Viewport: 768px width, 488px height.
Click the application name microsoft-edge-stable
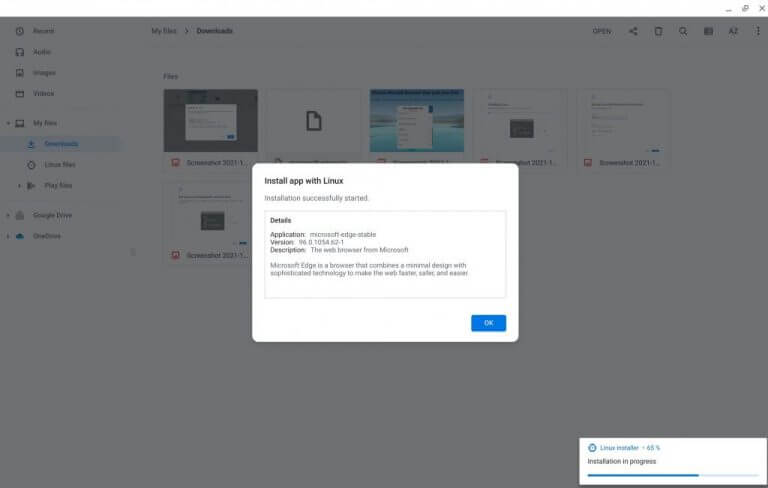[x=343, y=235]
